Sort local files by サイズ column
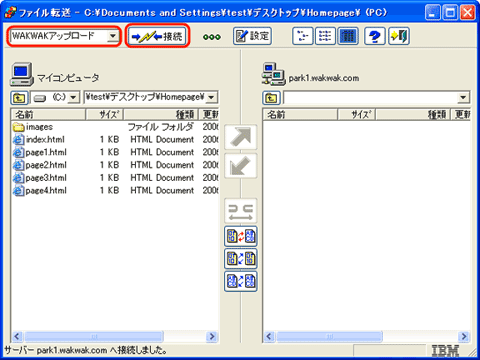The image size is (480, 360). click(x=105, y=115)
